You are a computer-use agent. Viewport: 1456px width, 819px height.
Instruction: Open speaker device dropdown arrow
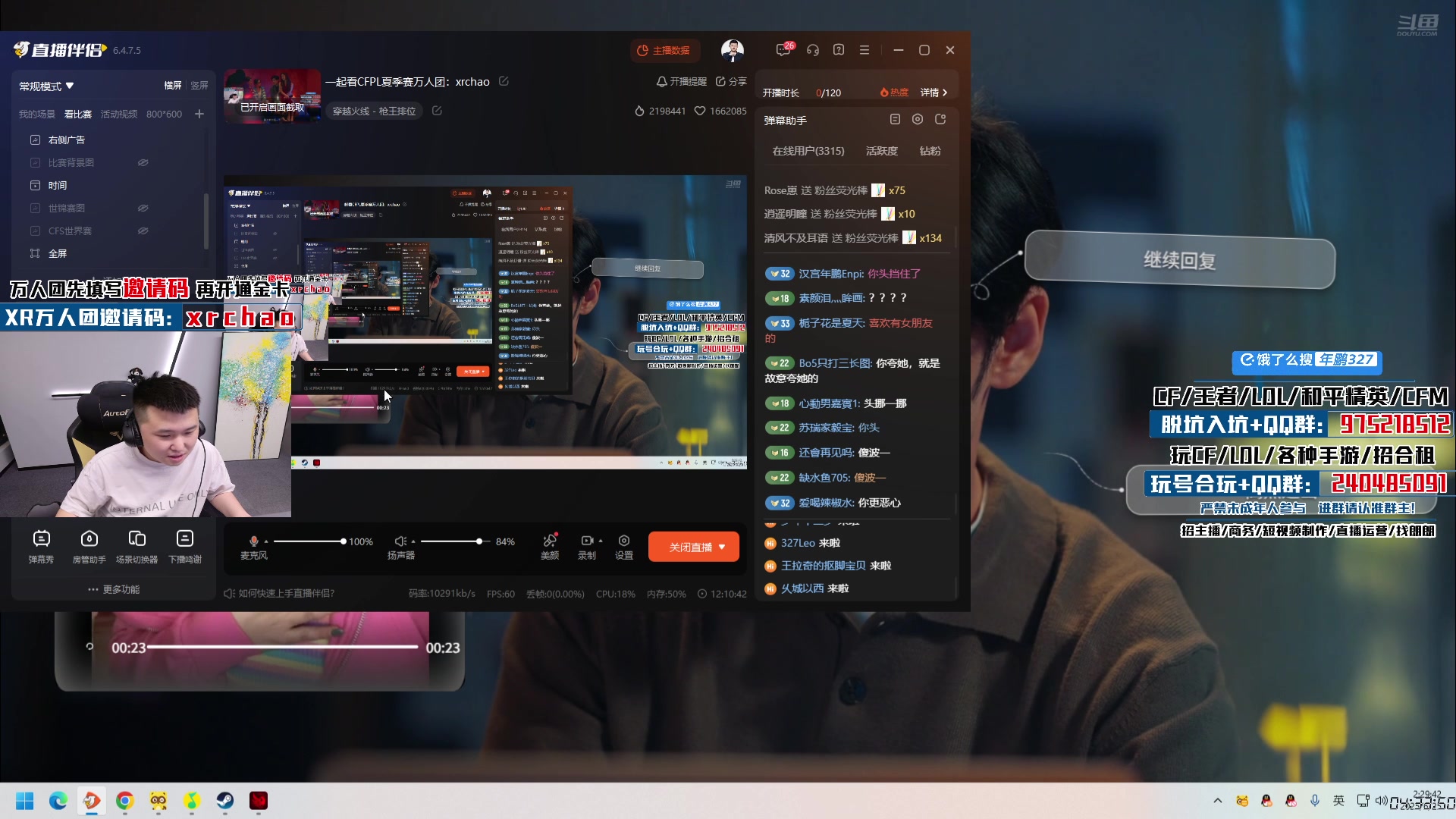click(x=413, y=541)
